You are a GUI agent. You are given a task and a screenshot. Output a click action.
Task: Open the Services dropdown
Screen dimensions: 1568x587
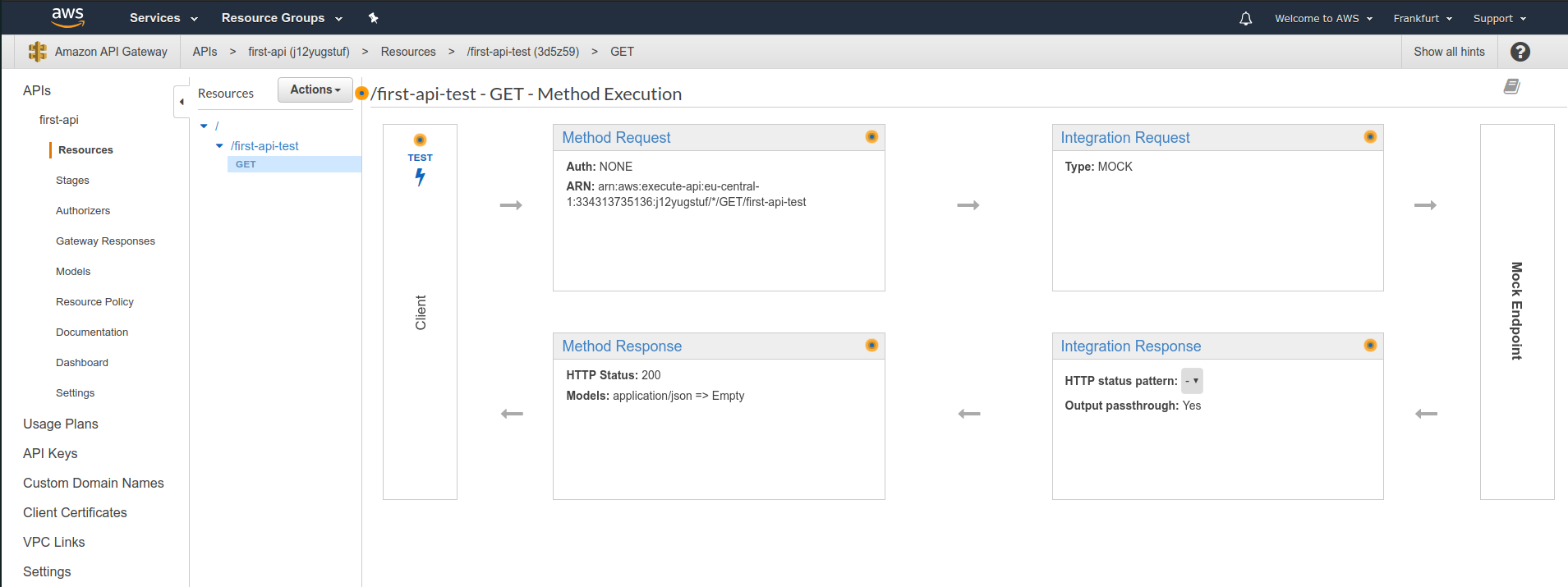click(163, 18)
